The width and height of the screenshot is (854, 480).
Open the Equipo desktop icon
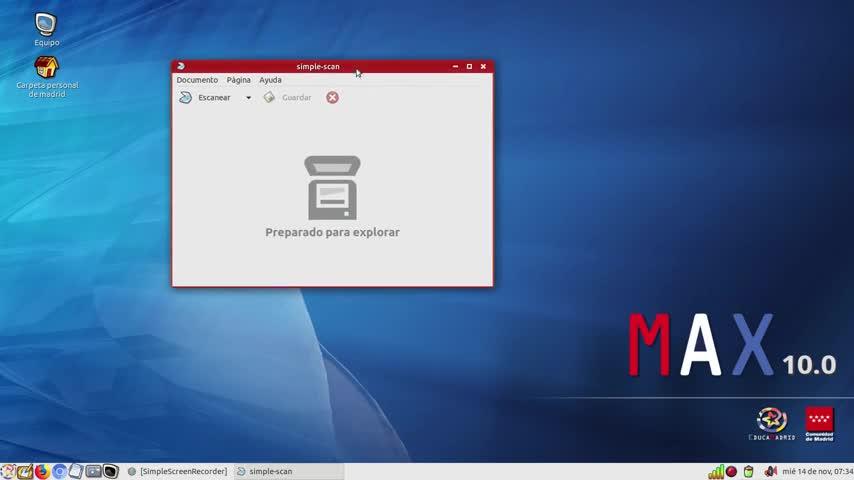[46, 29]
